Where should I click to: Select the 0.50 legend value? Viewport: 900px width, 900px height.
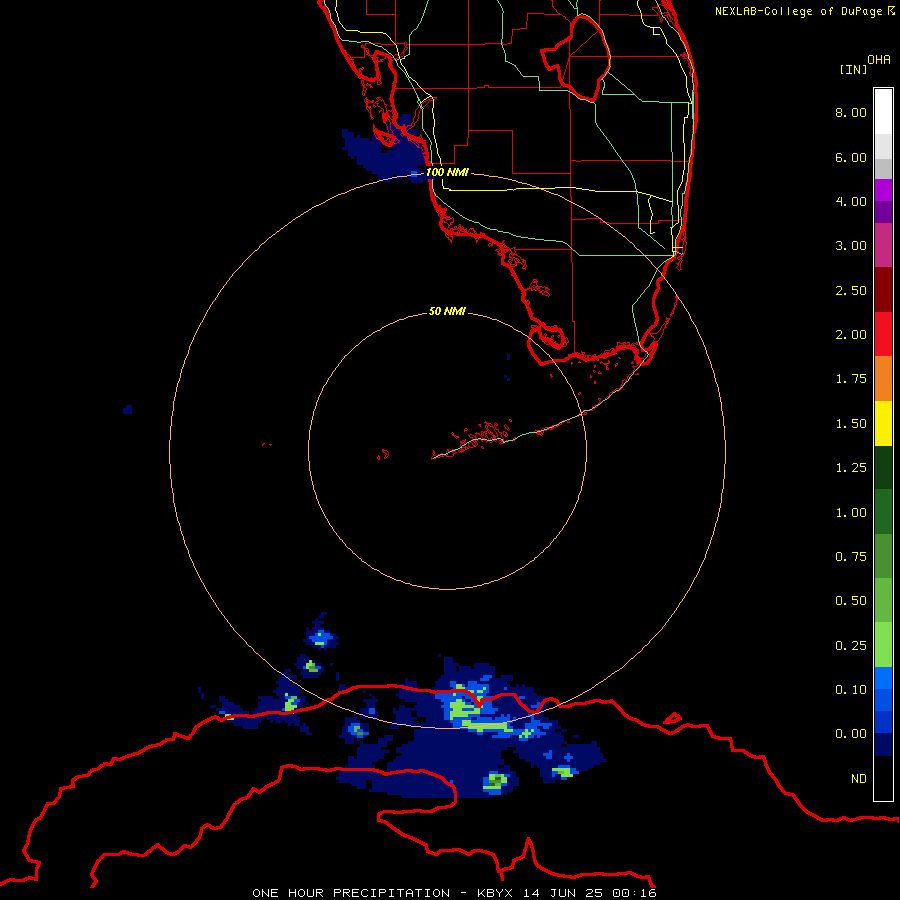(851, 601)
